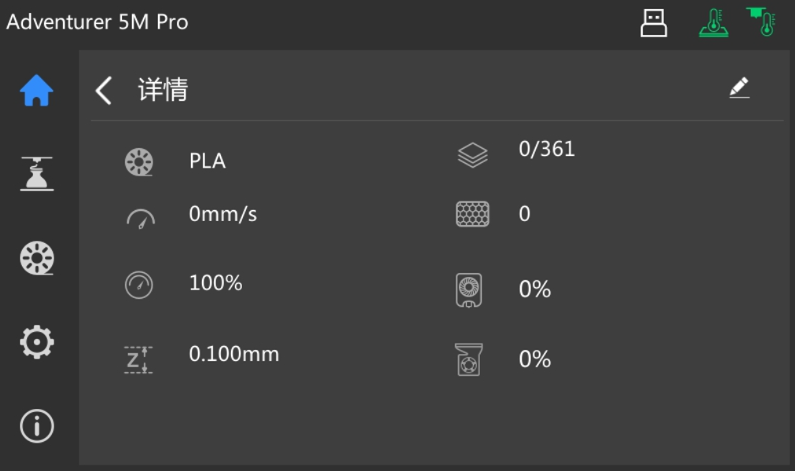Screen dimensions: 795x471
Task: Tap the layers stack icon
Action: pyautogui.click(x=473, y=155)
